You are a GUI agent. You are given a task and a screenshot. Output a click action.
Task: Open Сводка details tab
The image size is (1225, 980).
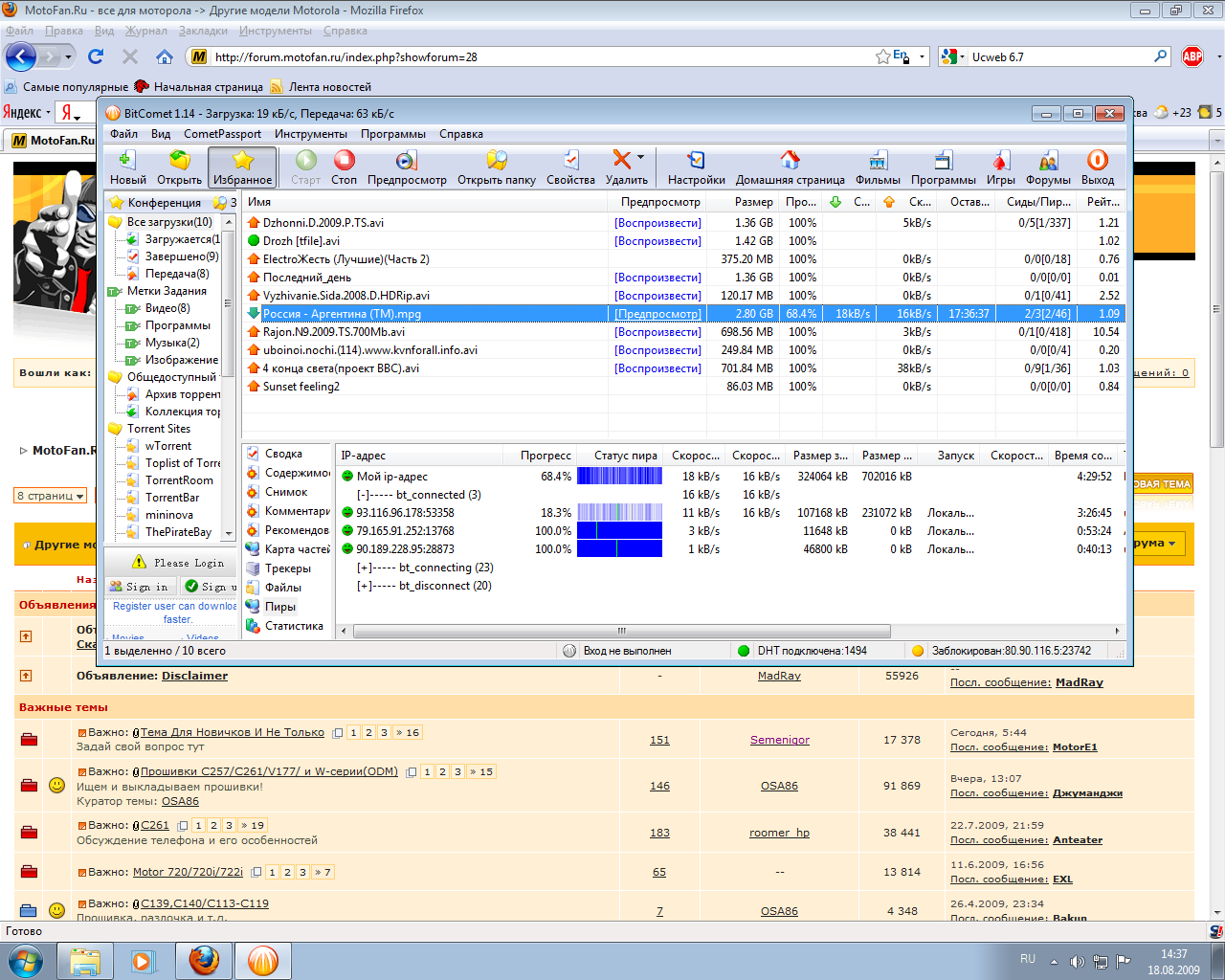pyautogui.click(x=283, y=454)
